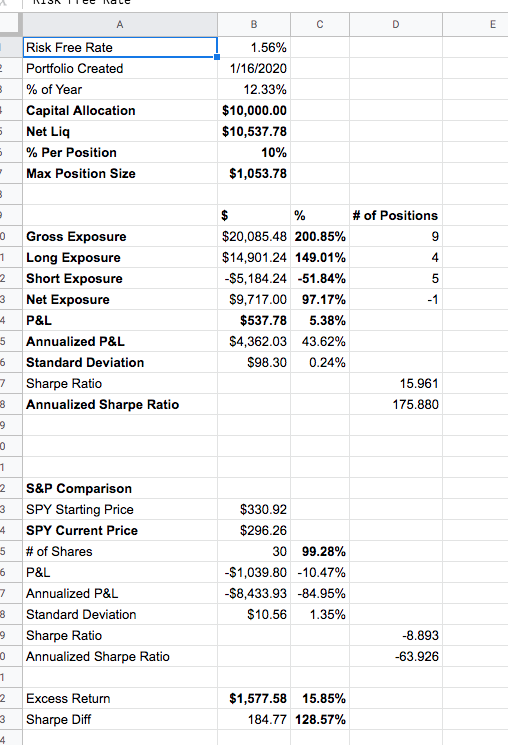
Task: Select the Gross Exposure dollar amount
Action: click(x=254, y=237)
